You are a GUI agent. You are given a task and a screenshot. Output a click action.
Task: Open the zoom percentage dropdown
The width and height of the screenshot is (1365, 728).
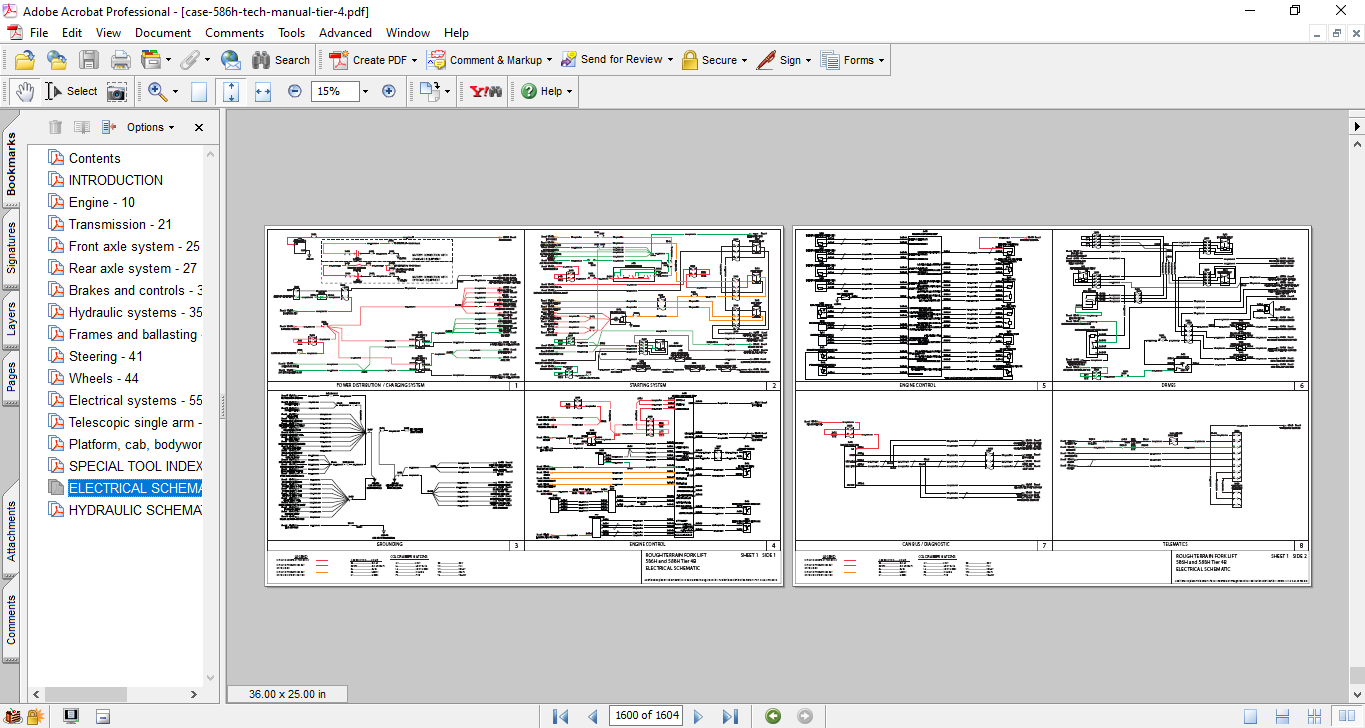click(365, 91)
